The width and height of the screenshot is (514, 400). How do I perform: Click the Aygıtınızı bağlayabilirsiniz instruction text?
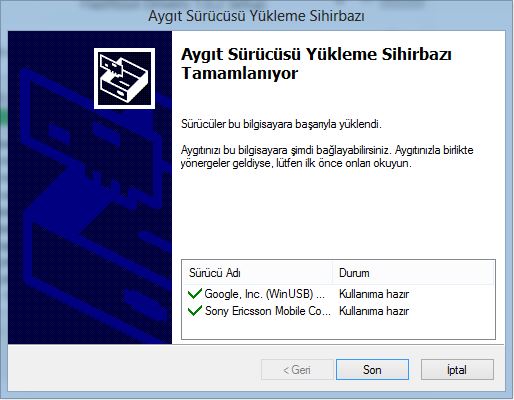327,150
